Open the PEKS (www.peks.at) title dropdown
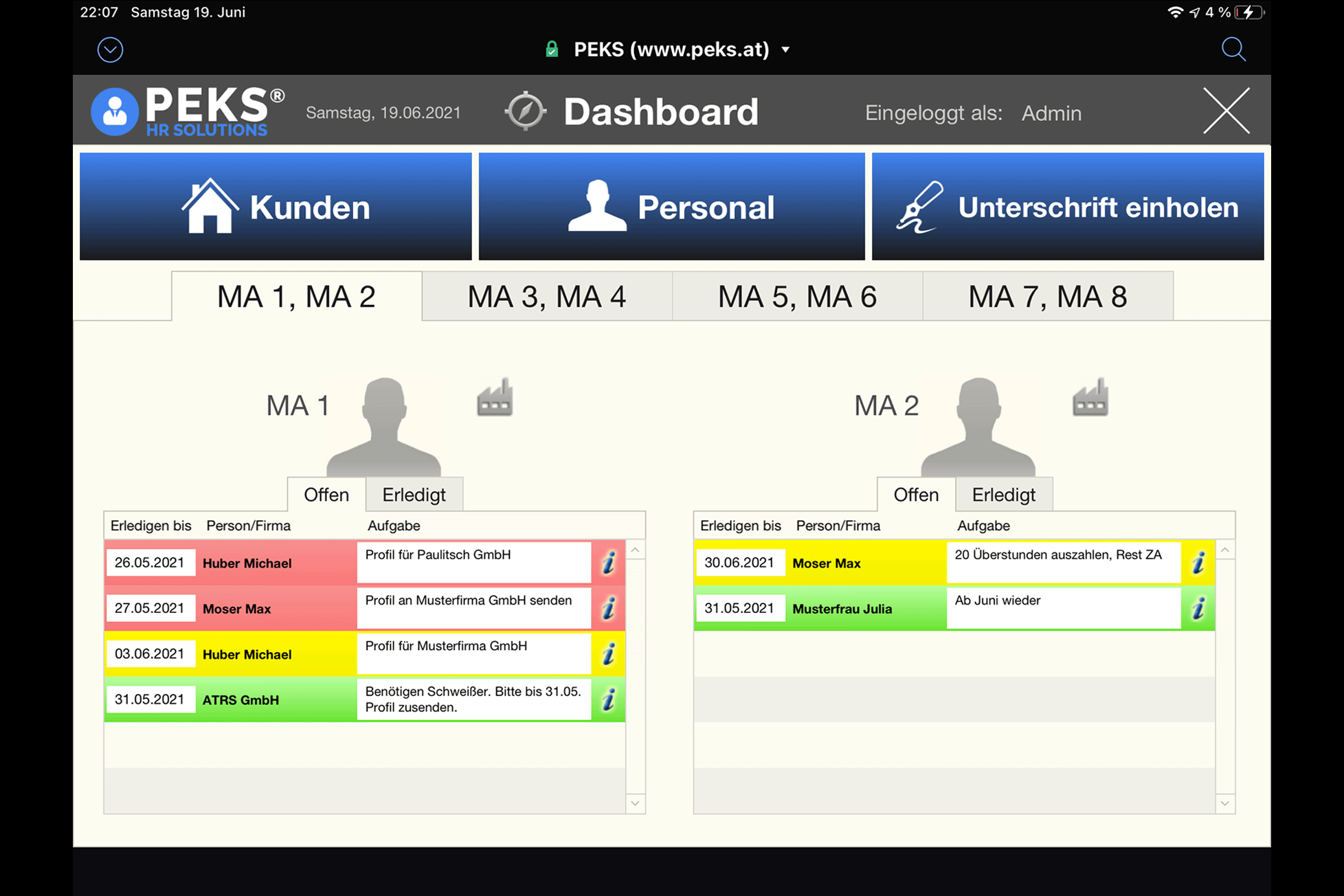 [x=671, y=49]
